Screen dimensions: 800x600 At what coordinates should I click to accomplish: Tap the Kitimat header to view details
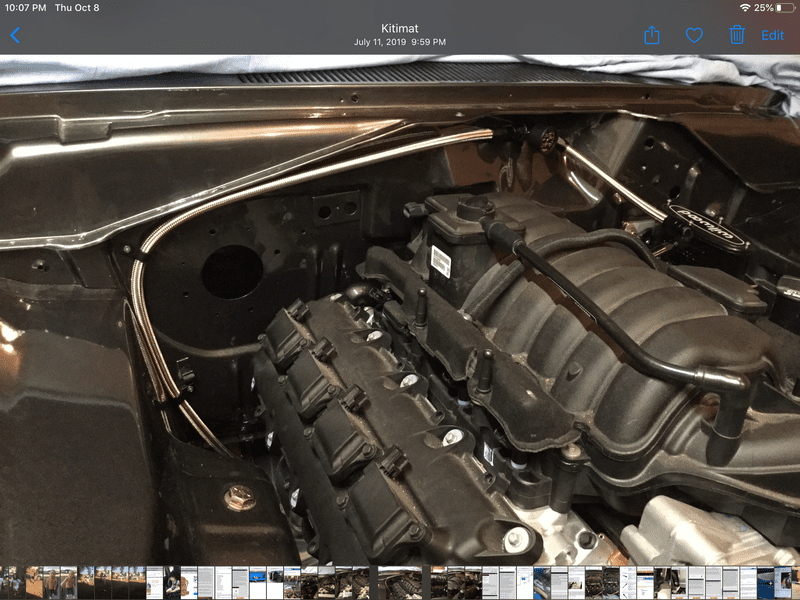[400, 28]
